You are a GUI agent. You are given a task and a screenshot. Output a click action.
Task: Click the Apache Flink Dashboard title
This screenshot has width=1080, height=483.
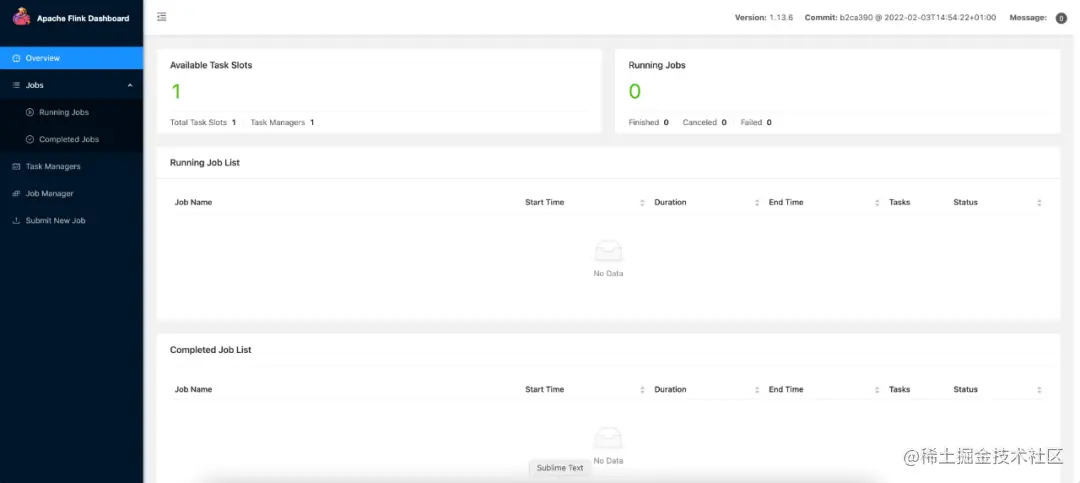pyautogui.click(x=83, y=19)
